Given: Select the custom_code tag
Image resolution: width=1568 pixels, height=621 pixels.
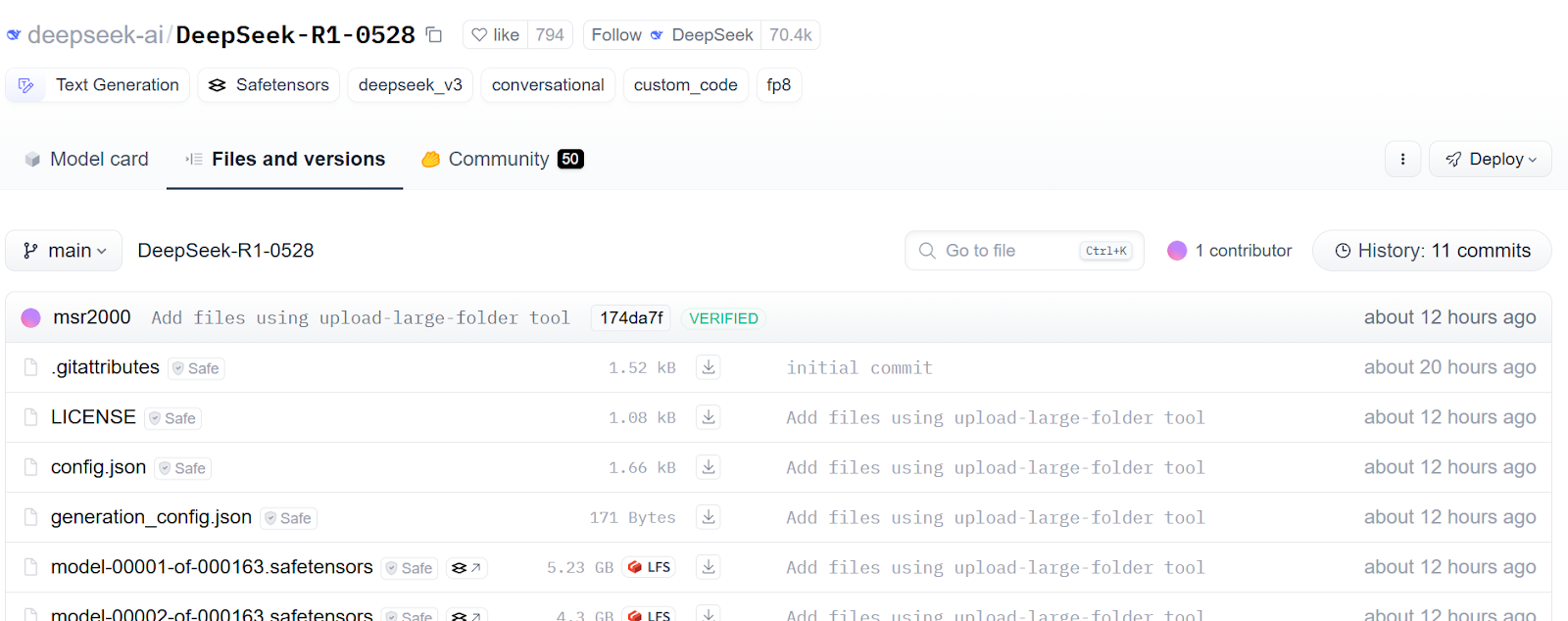Looking at the screenshot, I should click(x=685, y=85).
